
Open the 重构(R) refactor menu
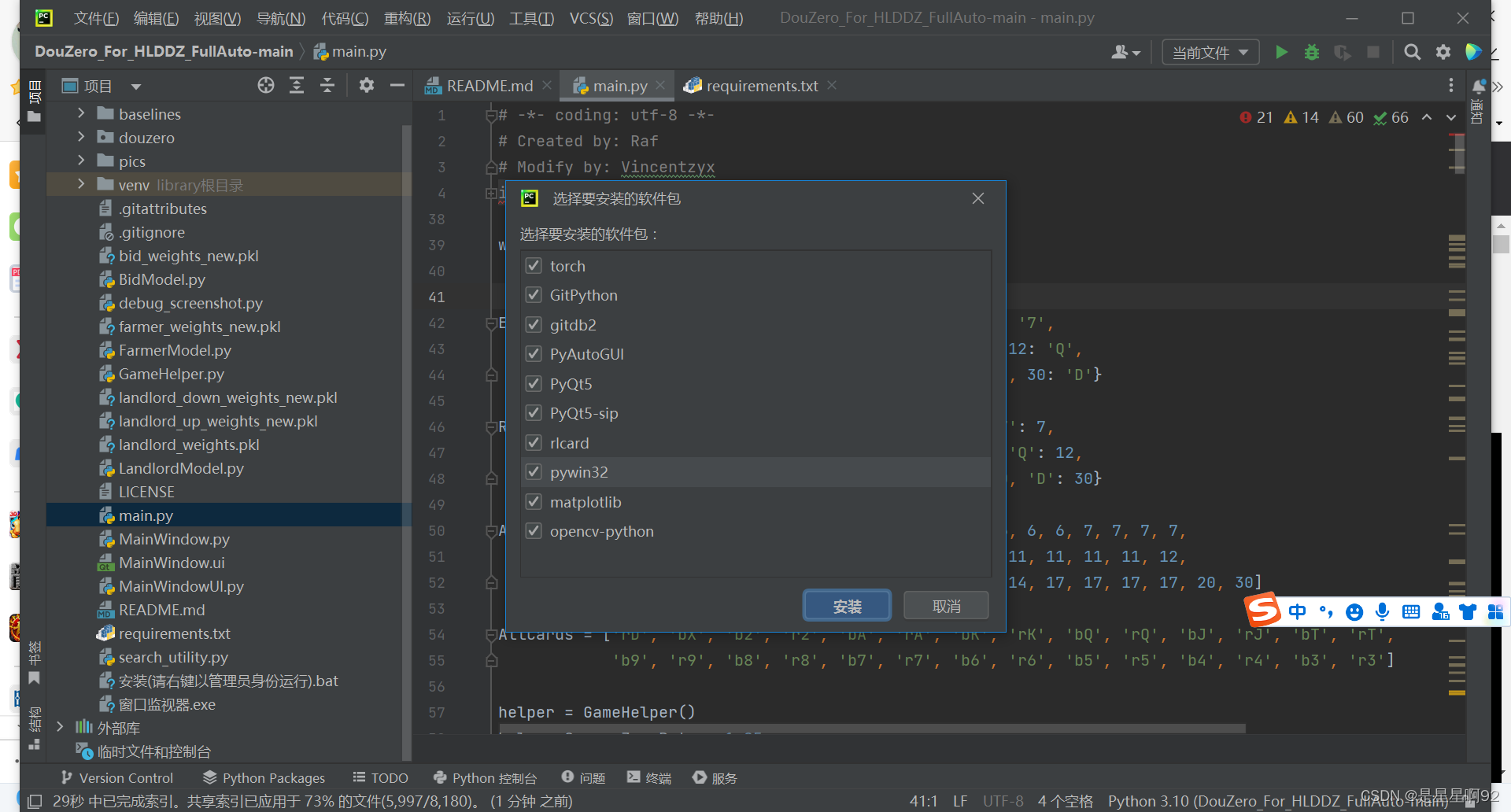(x=407, y=18)
